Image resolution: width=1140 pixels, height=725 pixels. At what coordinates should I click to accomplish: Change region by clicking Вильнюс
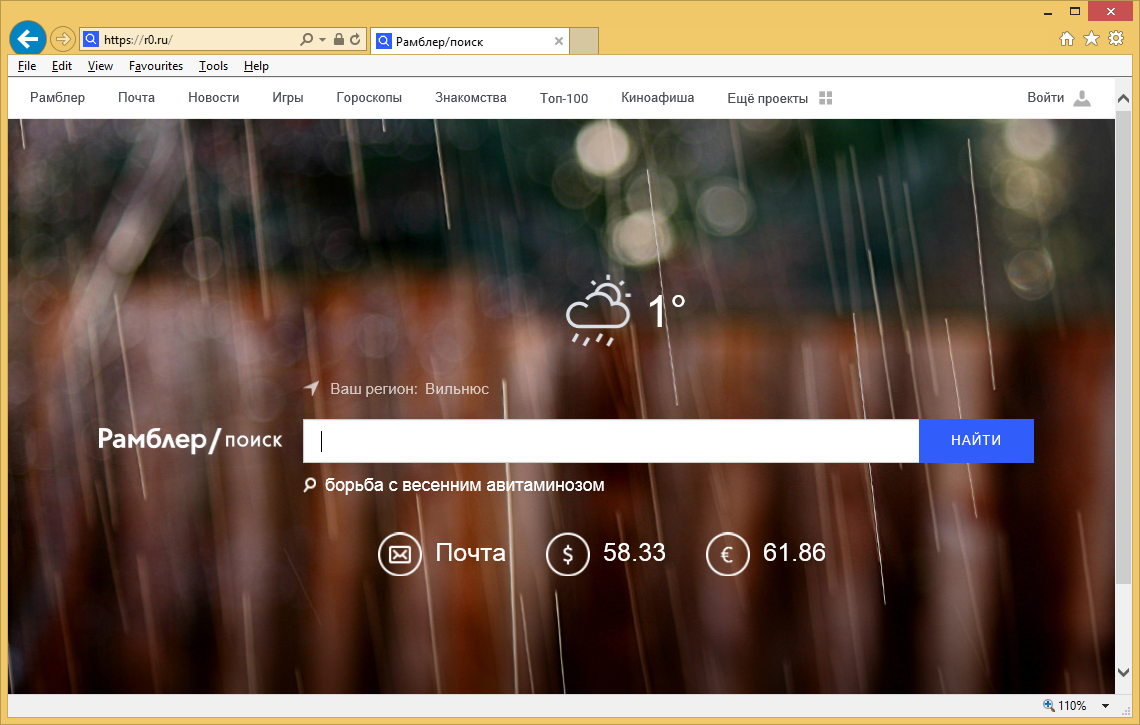click(x=457, y=389)
